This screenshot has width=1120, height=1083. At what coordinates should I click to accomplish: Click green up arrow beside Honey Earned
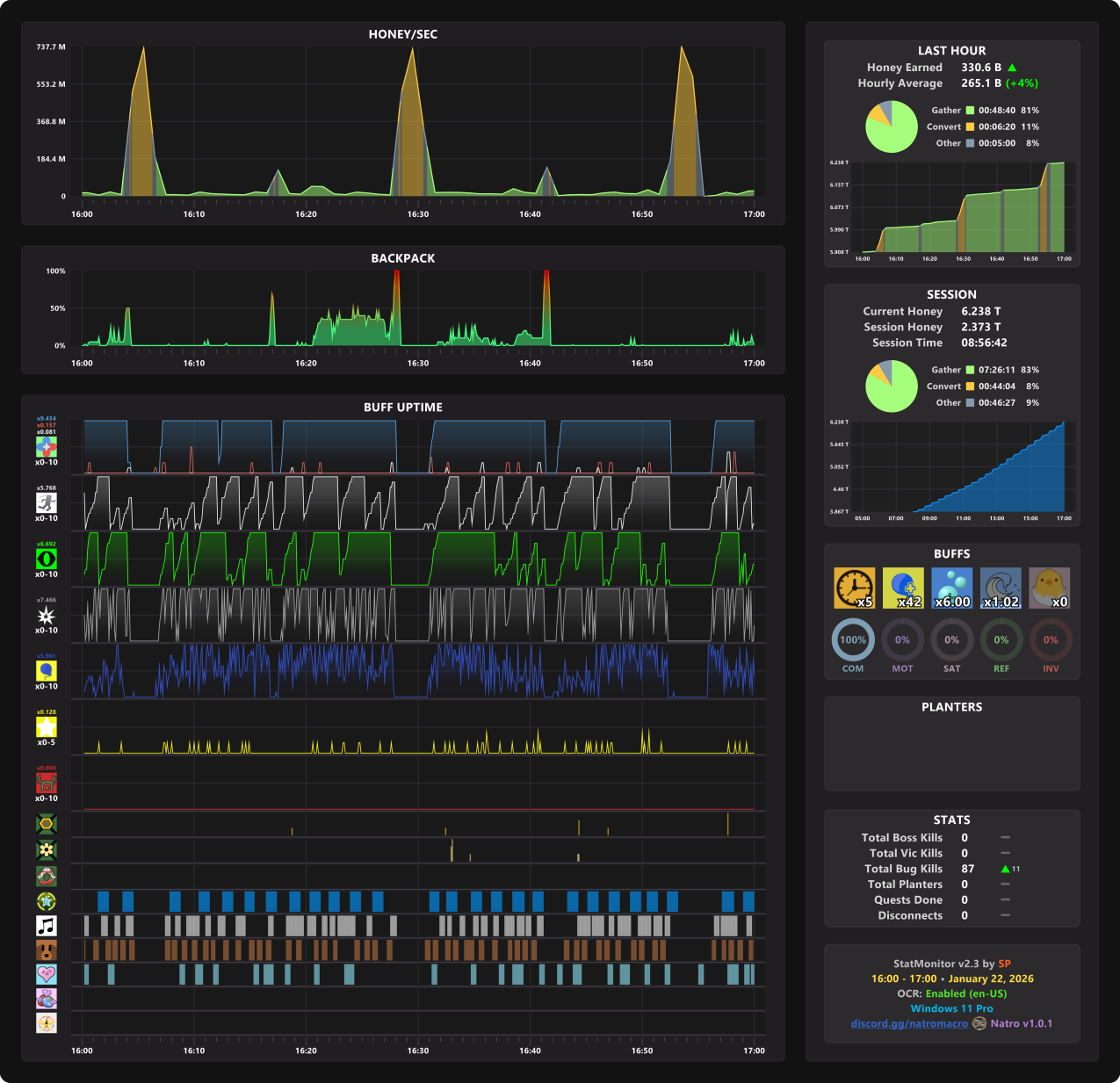(1012, 68)
